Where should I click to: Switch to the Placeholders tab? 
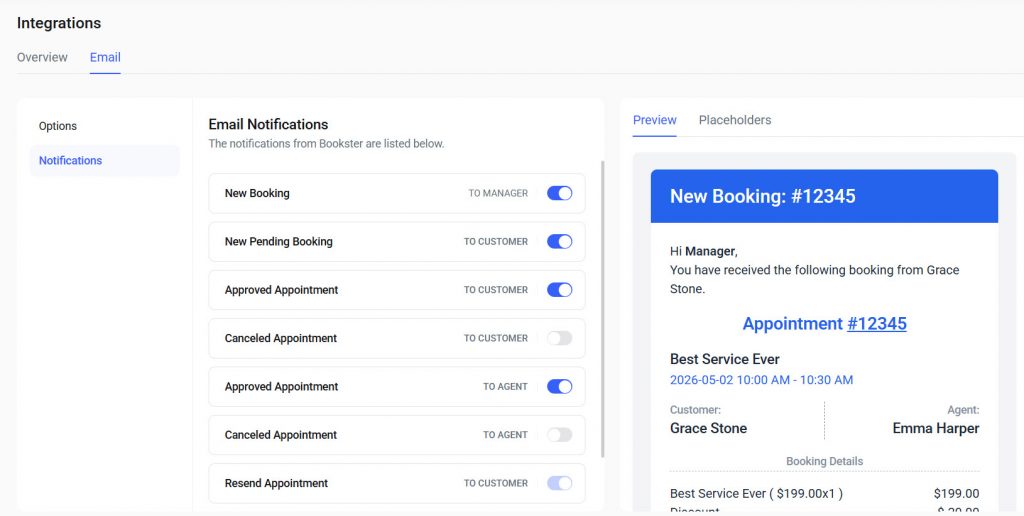tap(735, 120)
